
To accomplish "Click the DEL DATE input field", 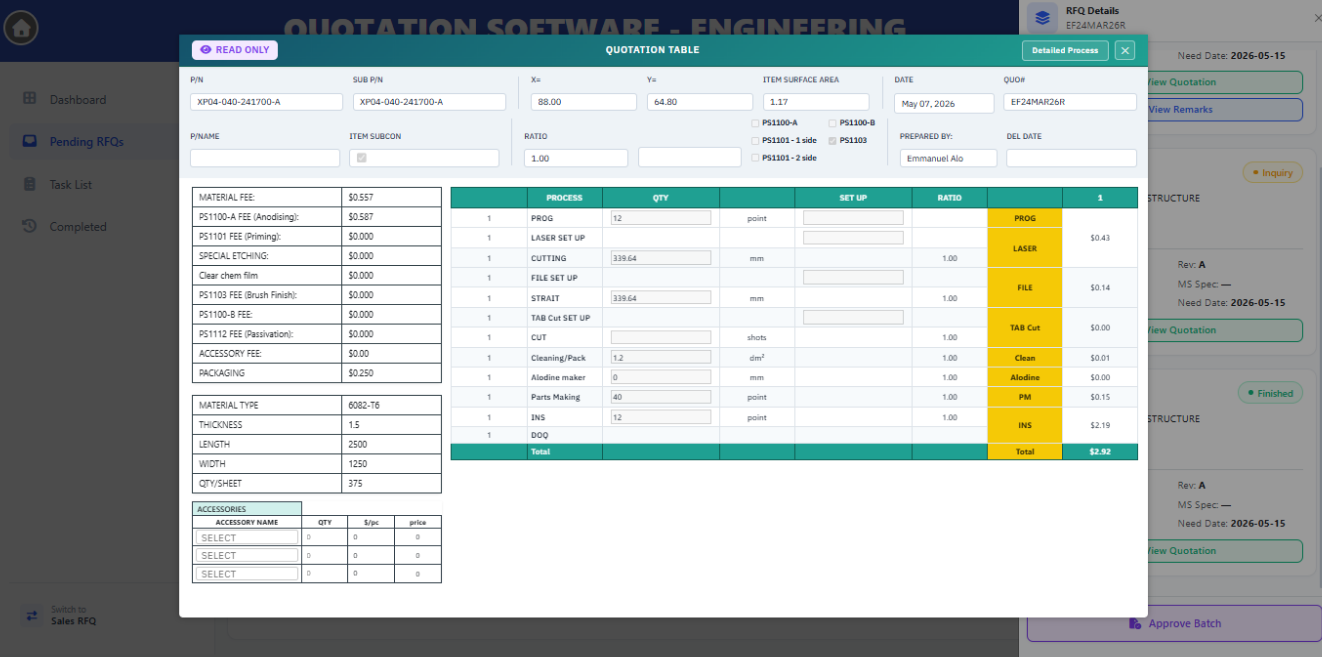I will [1071, 158].
